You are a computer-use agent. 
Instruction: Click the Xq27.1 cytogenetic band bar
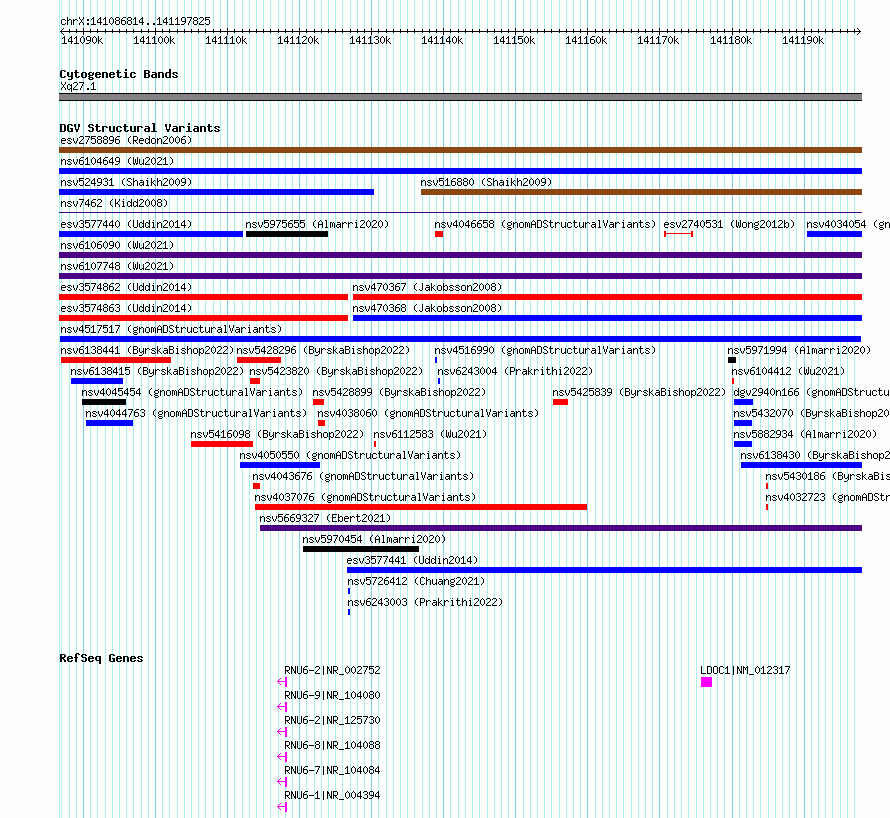[460, 97]
